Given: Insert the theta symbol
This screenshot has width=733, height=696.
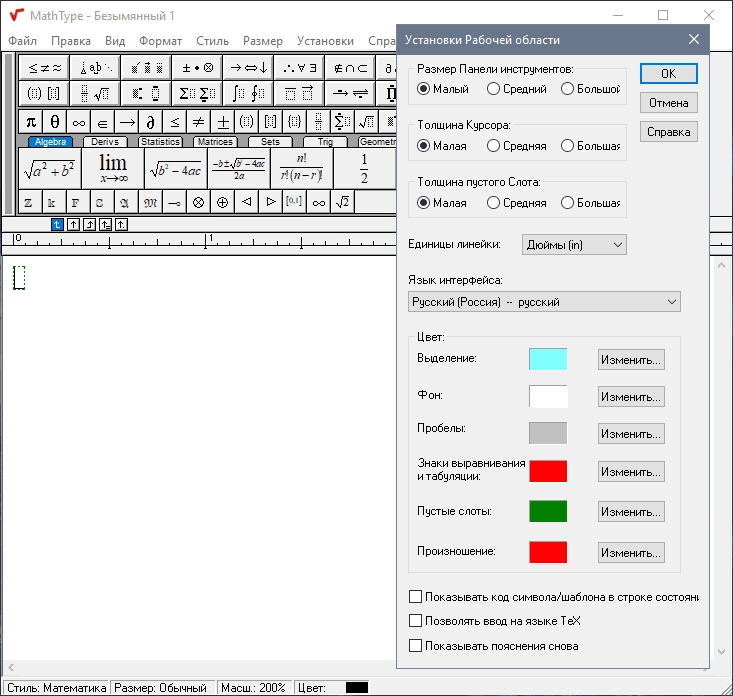Looking at the screenshot, I should click(55, 122).
